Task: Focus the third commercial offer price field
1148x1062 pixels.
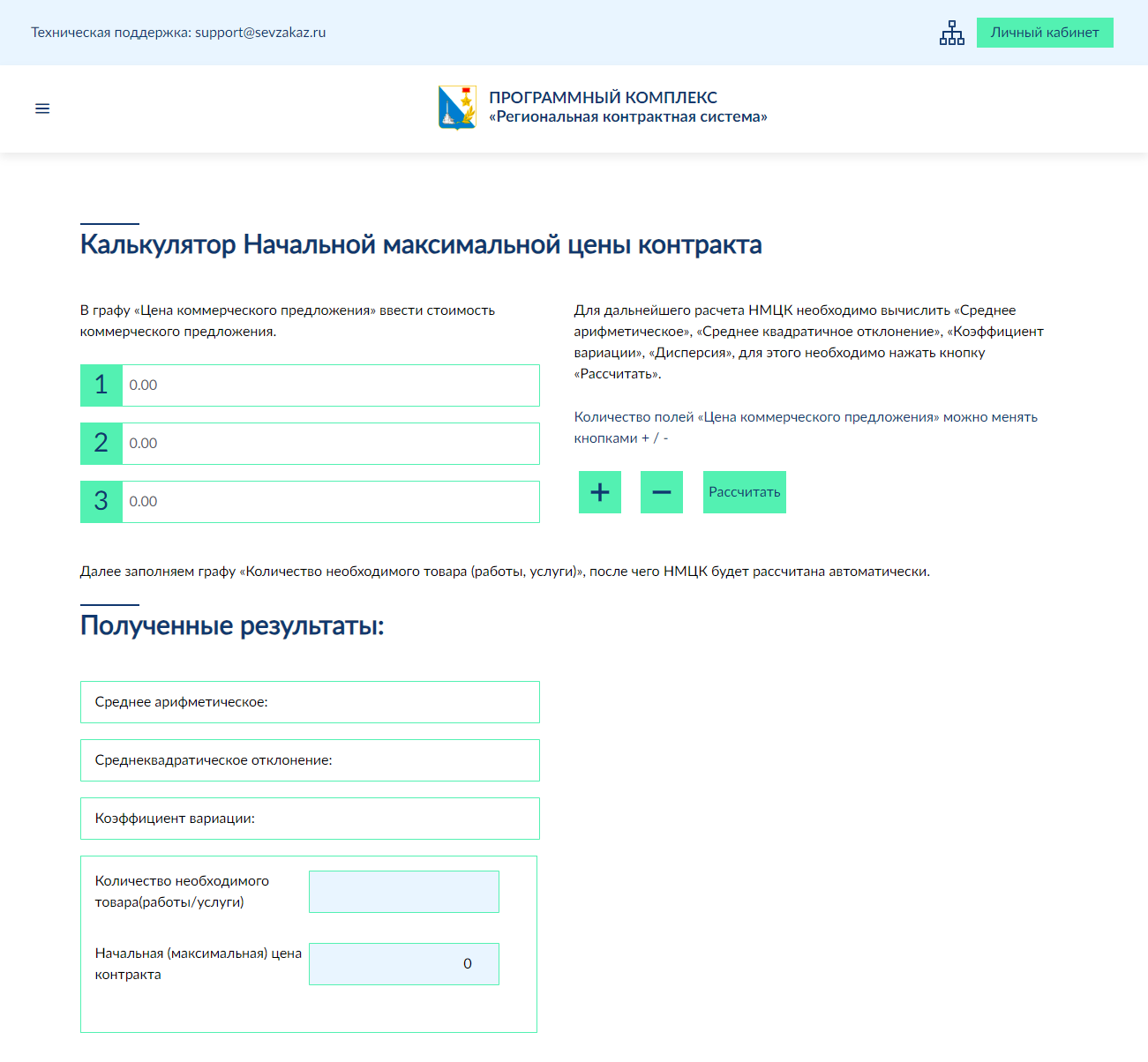Action: pyautogui.click(x=330, y=502)
